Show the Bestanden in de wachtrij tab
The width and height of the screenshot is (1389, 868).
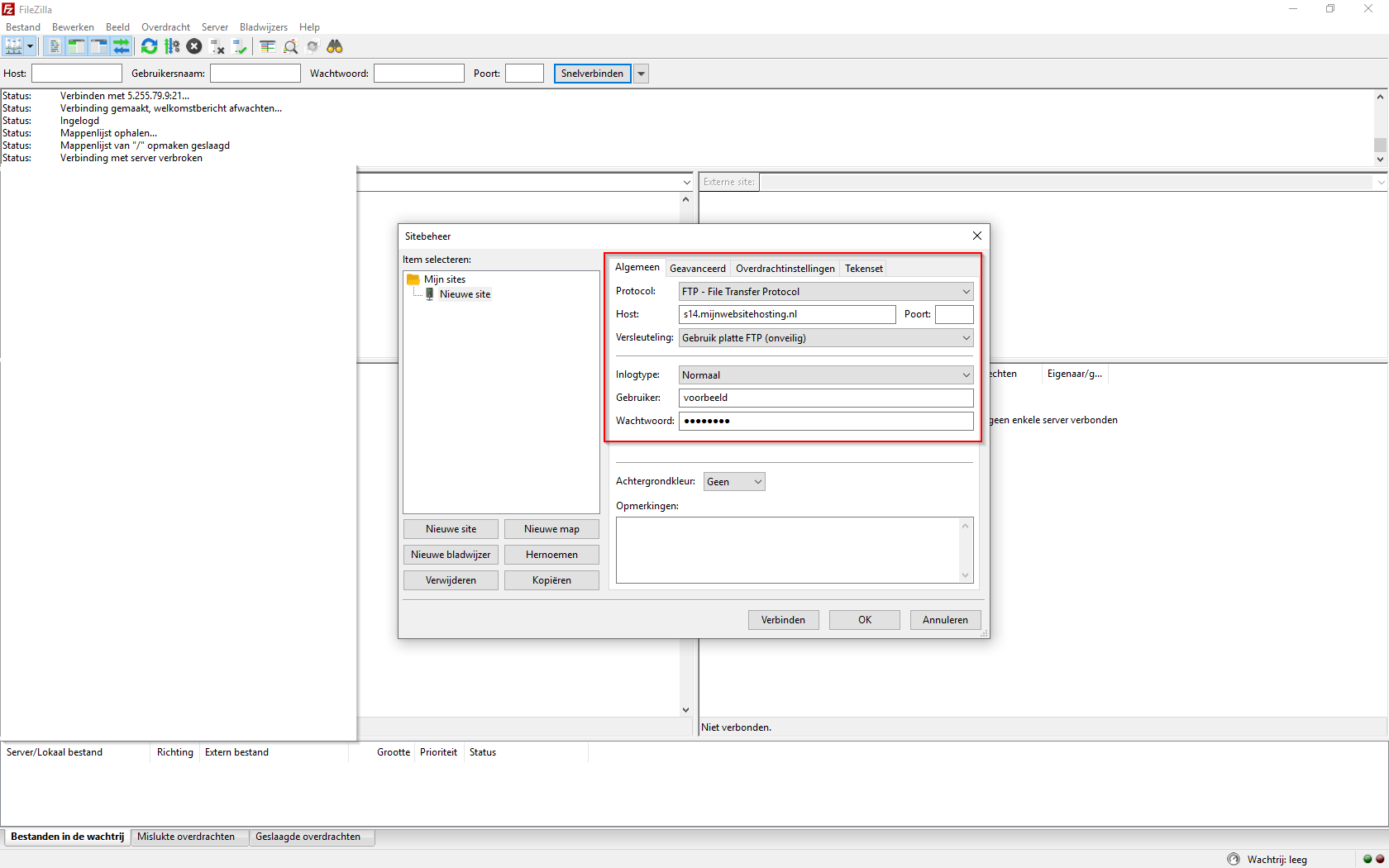click(x=67, y=837)
